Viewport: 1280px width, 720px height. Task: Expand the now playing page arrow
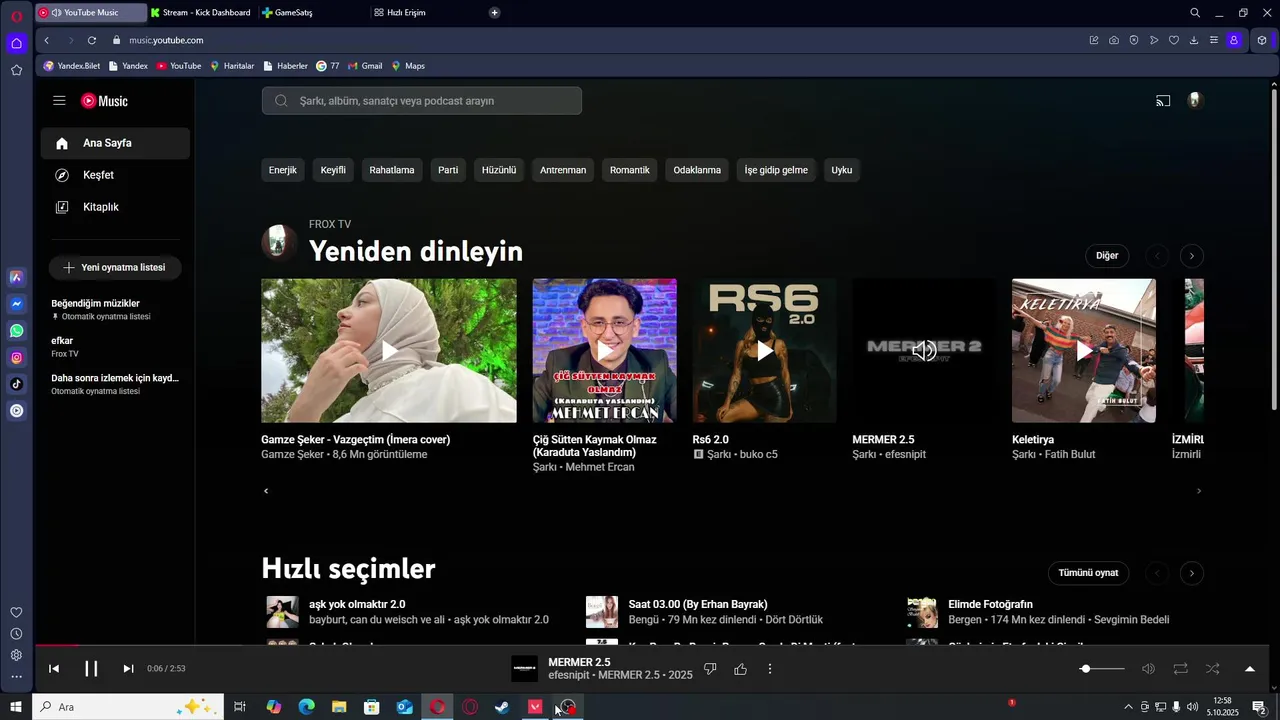point(1249,668)
